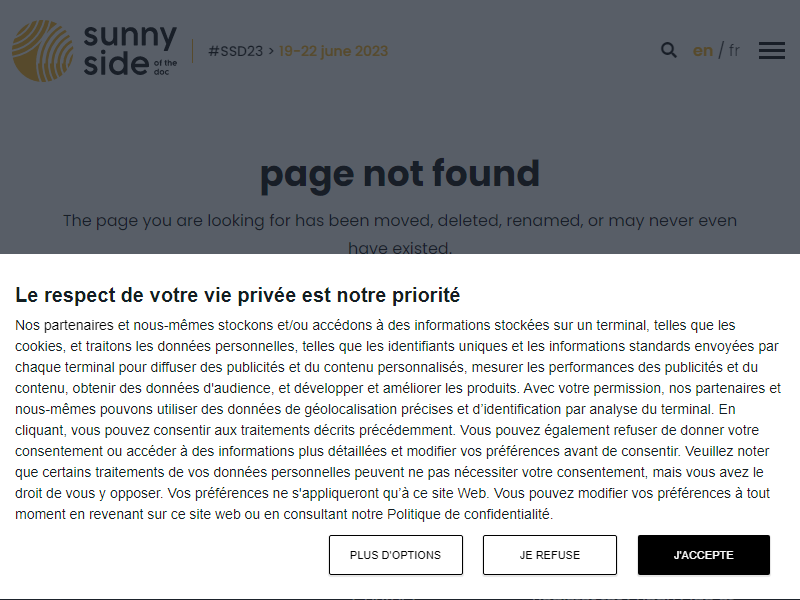Click the 'Le respect de votre vie privée' heading
Image resolution: width=800 pixels, height=600 pixels.
[238, 295]
